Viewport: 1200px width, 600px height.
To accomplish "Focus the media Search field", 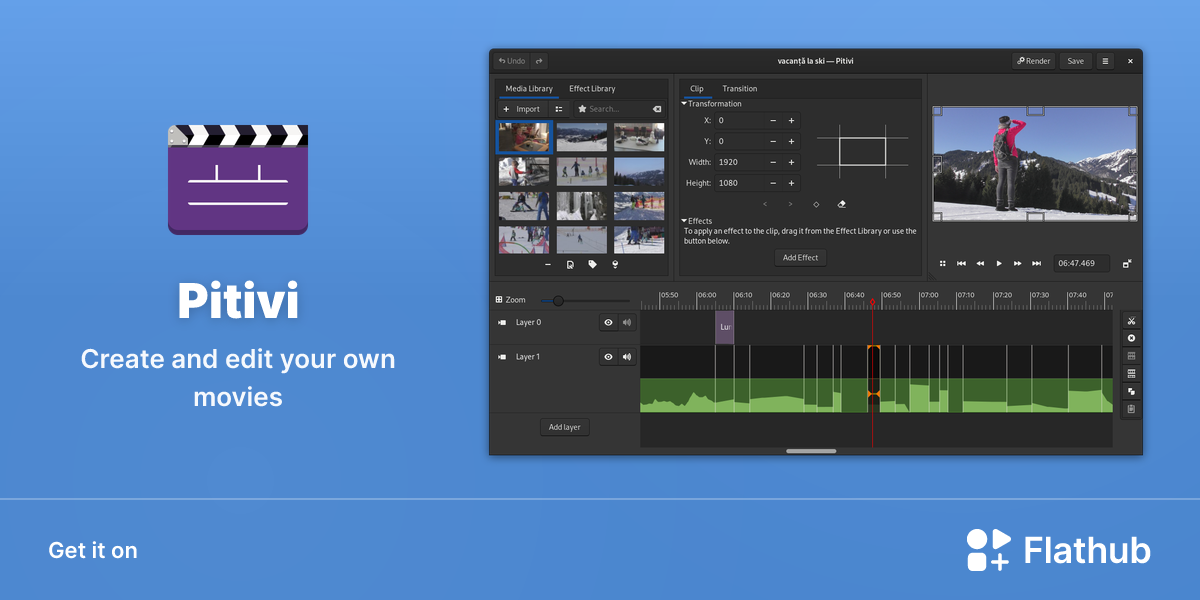I will [x=620, y=109].
